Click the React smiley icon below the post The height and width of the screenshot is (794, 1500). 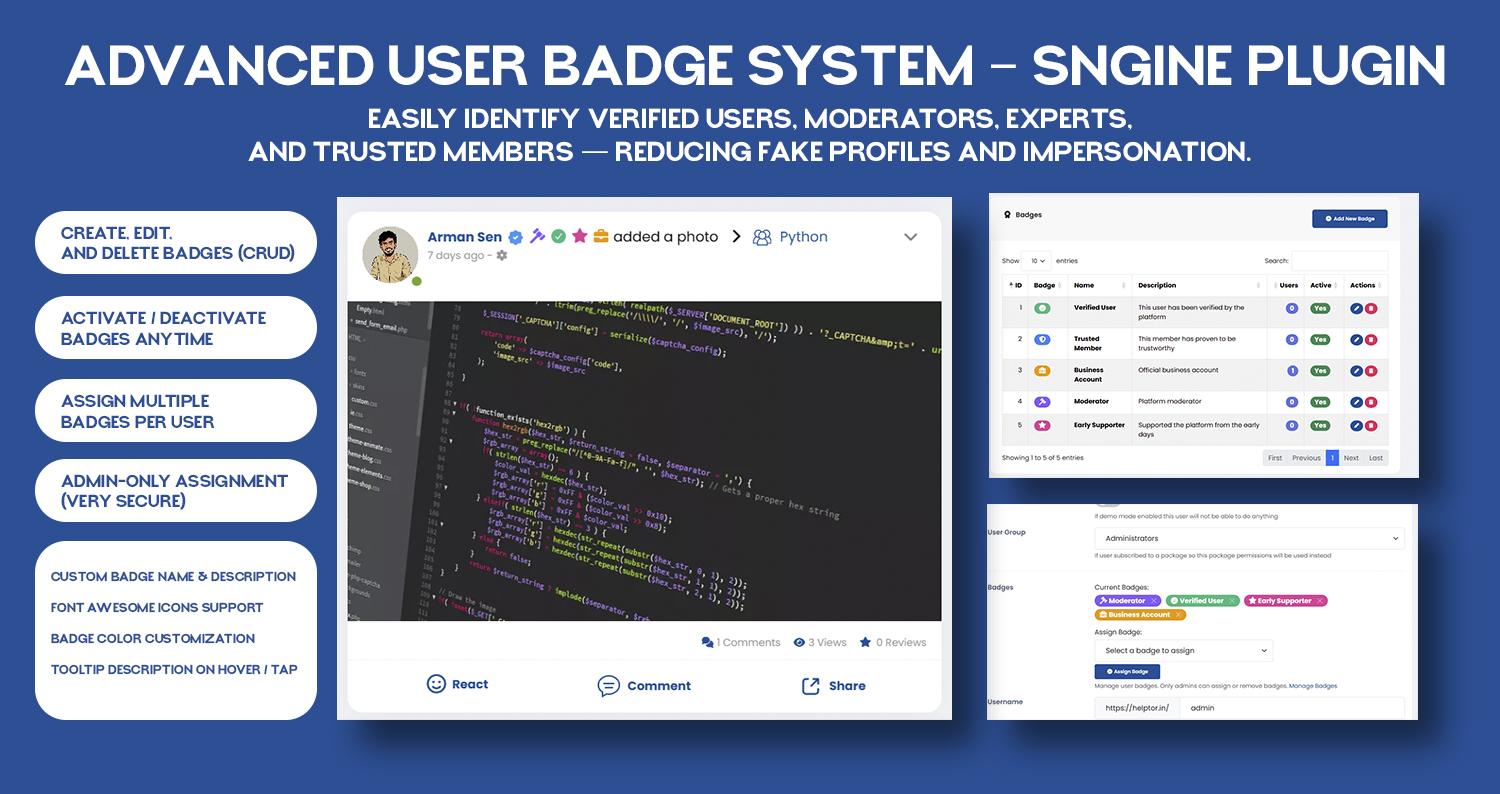pyautogui.click(x=437, y=684)
